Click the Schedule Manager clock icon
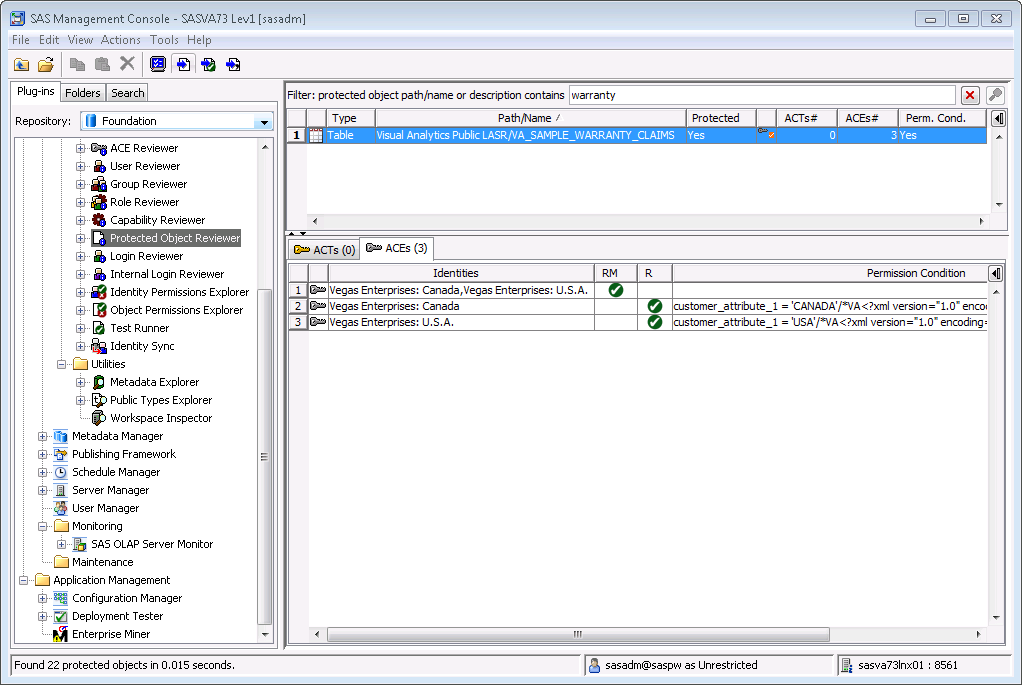This screenshot has height=685, width=1022. coord(61,472)
